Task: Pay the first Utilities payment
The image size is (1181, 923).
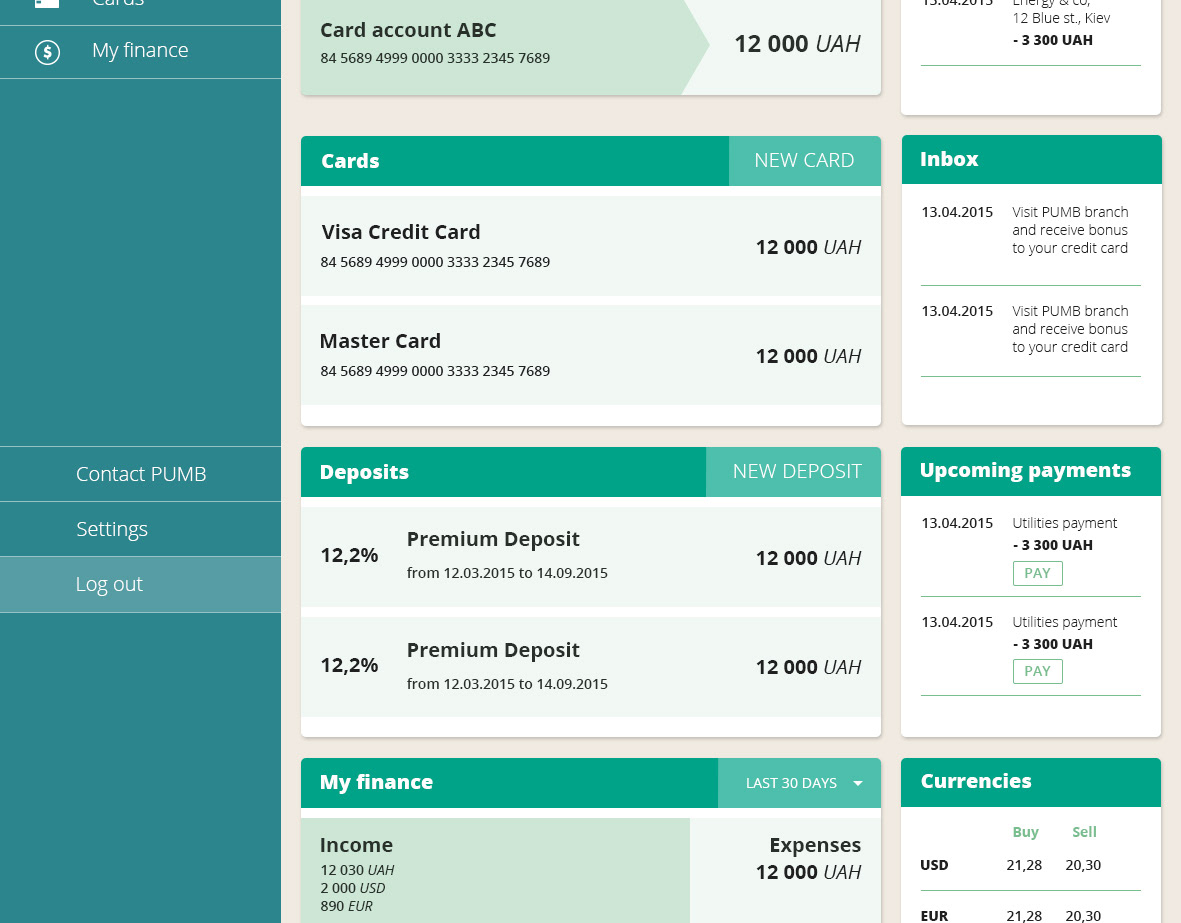Action: click(1037, 573)
